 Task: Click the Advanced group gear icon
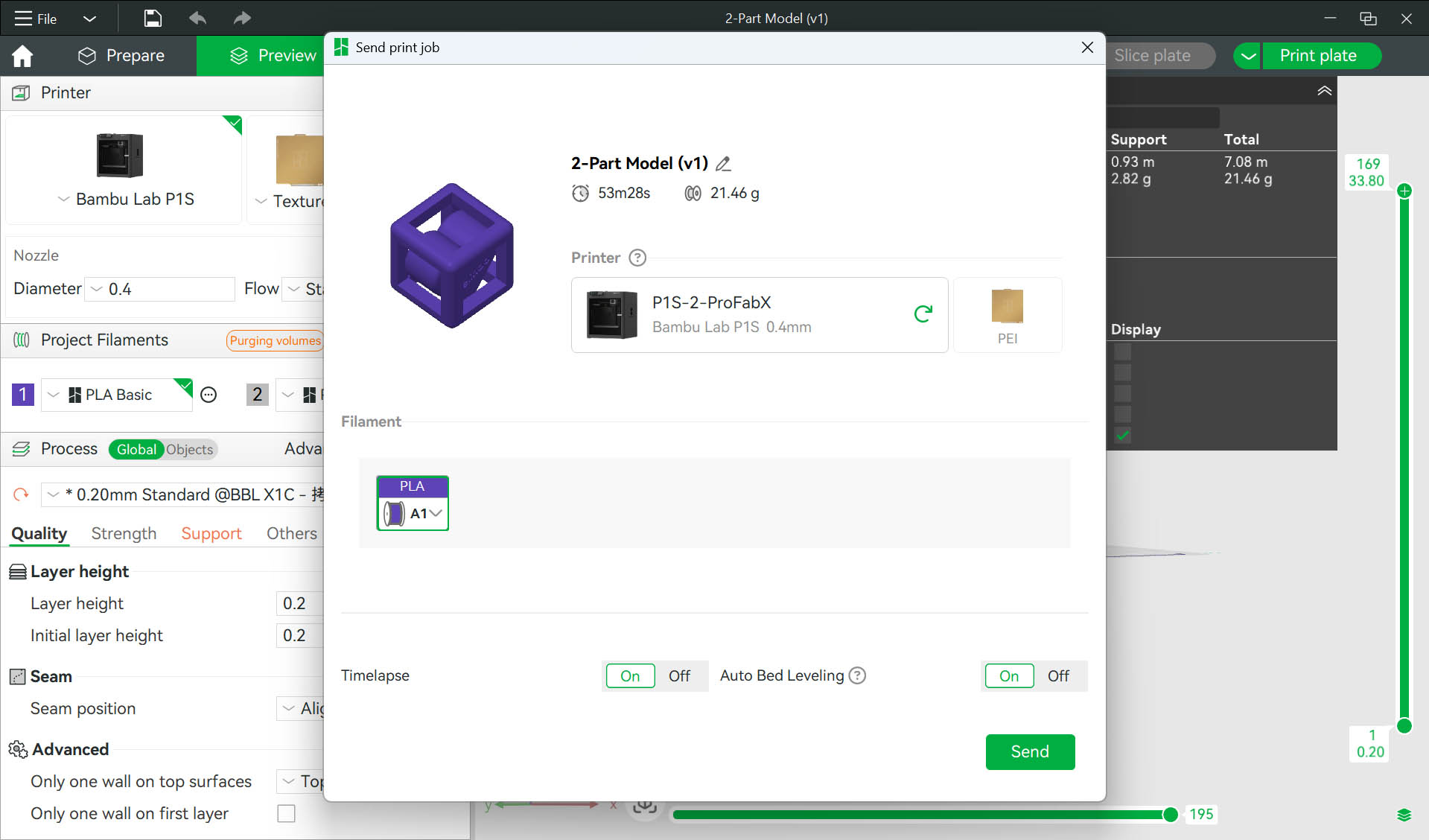18,749
